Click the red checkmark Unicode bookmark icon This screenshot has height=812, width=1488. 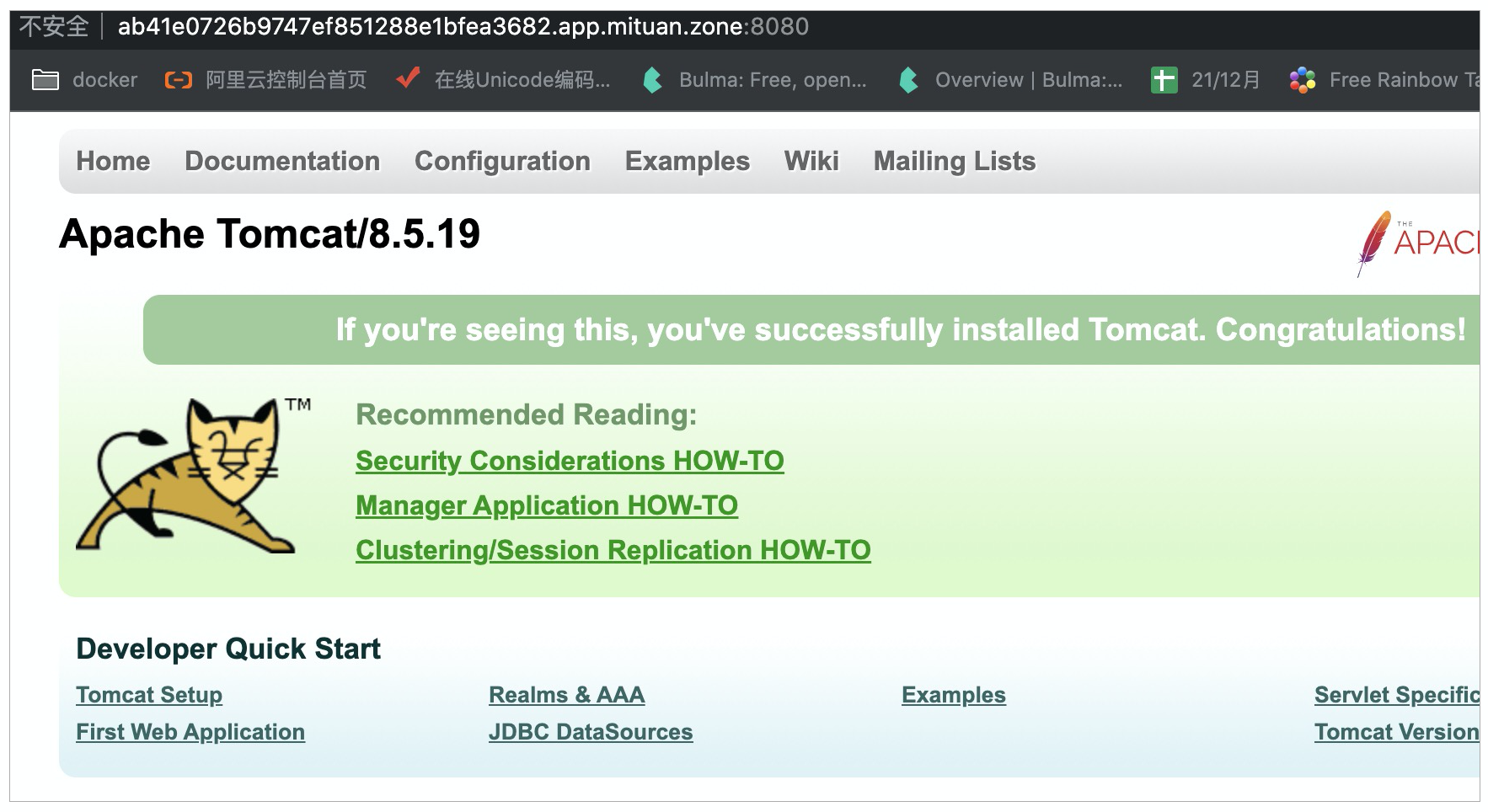pyautogui.click(x=409, y=79)
